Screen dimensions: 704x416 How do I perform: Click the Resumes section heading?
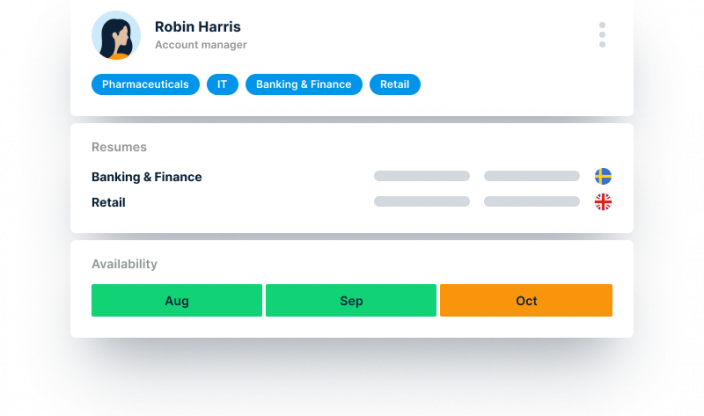119,147
